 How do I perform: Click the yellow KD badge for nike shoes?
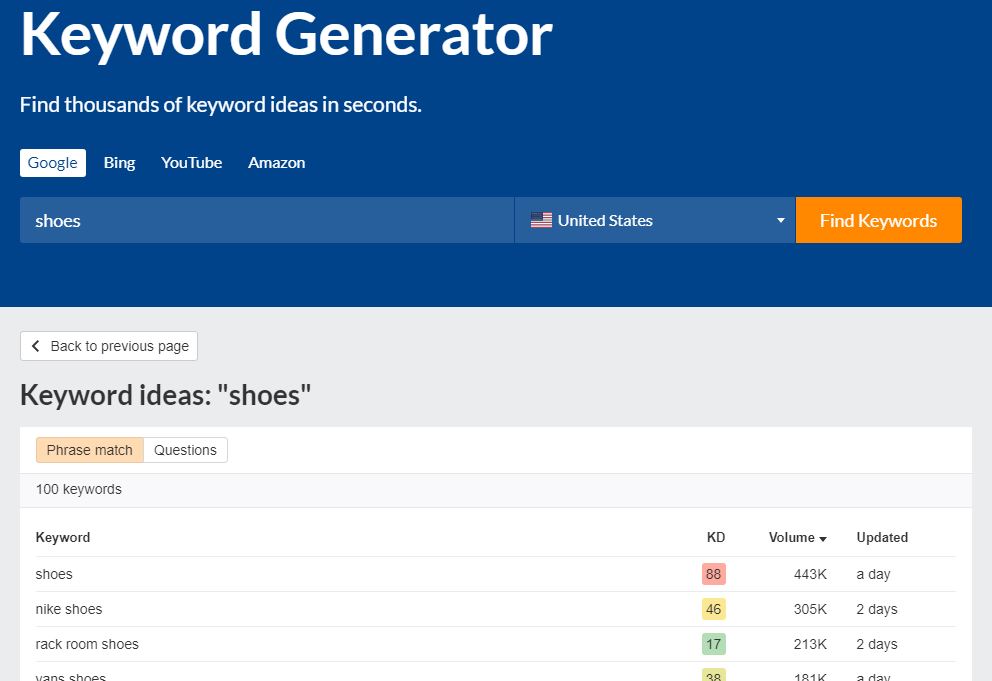pyautogui.click(x=714, y=609)
